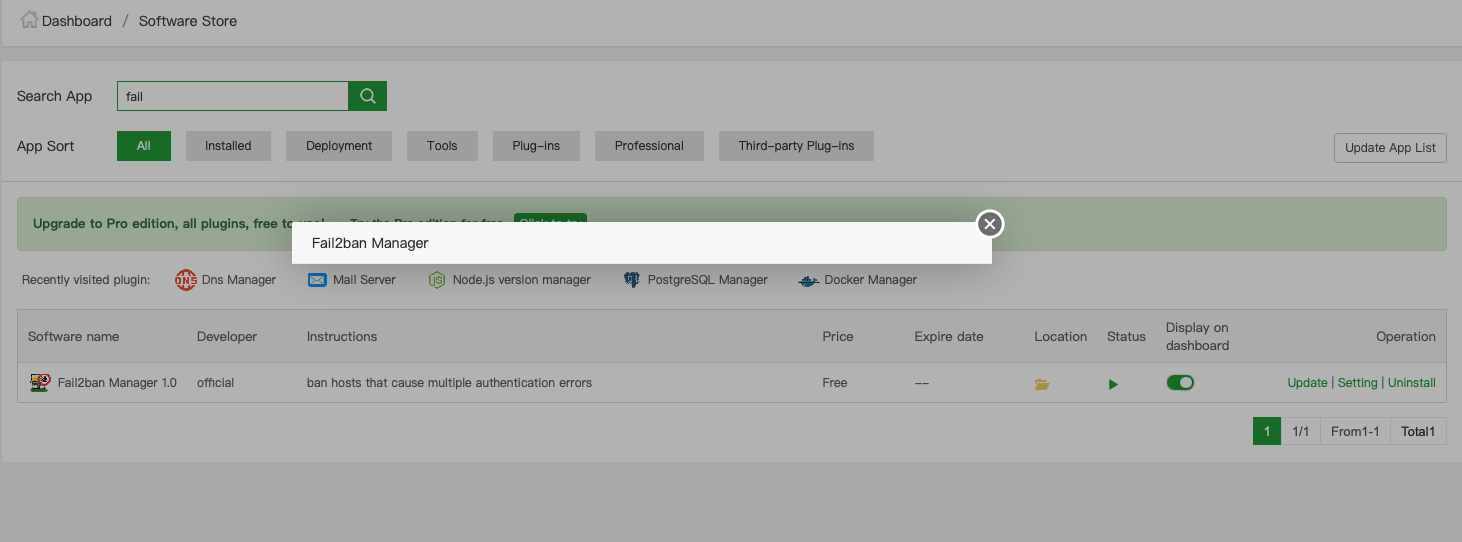This screenshot has width=1462, height=542.
Task: Click the Update App List button
Action: point(1390,147)
